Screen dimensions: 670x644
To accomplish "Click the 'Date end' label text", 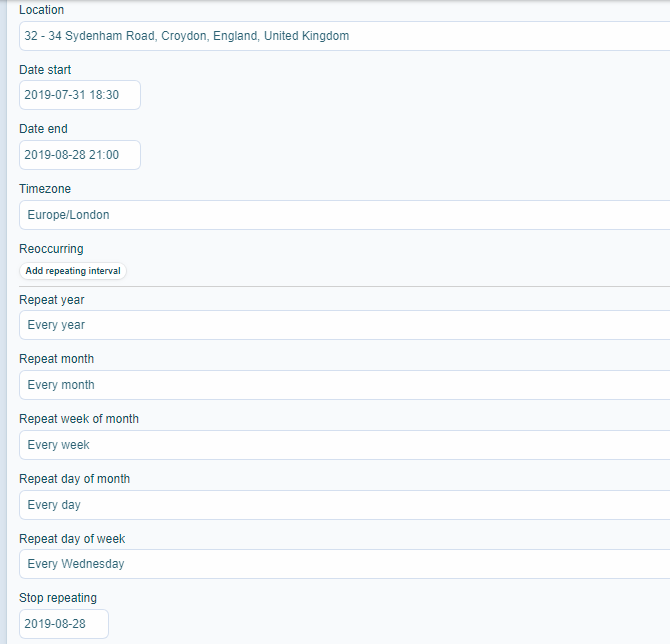I will point(43,129).
